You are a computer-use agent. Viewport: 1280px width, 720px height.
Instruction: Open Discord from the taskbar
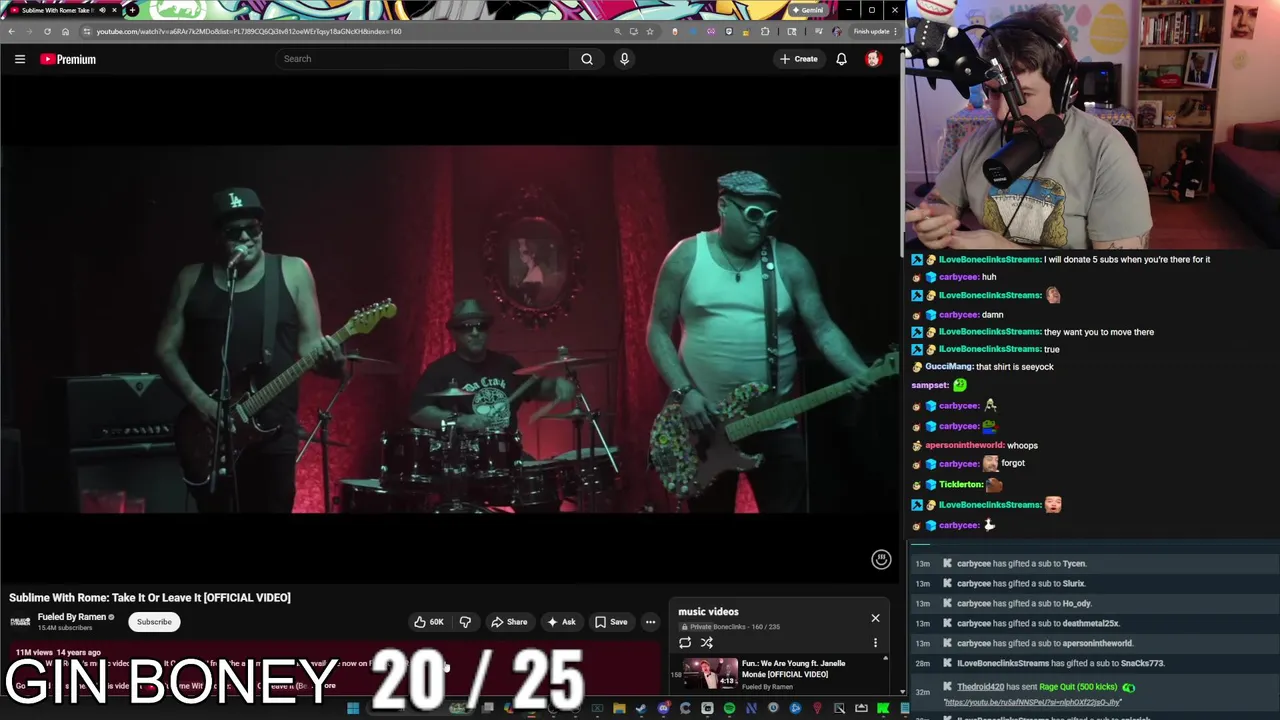663,709
